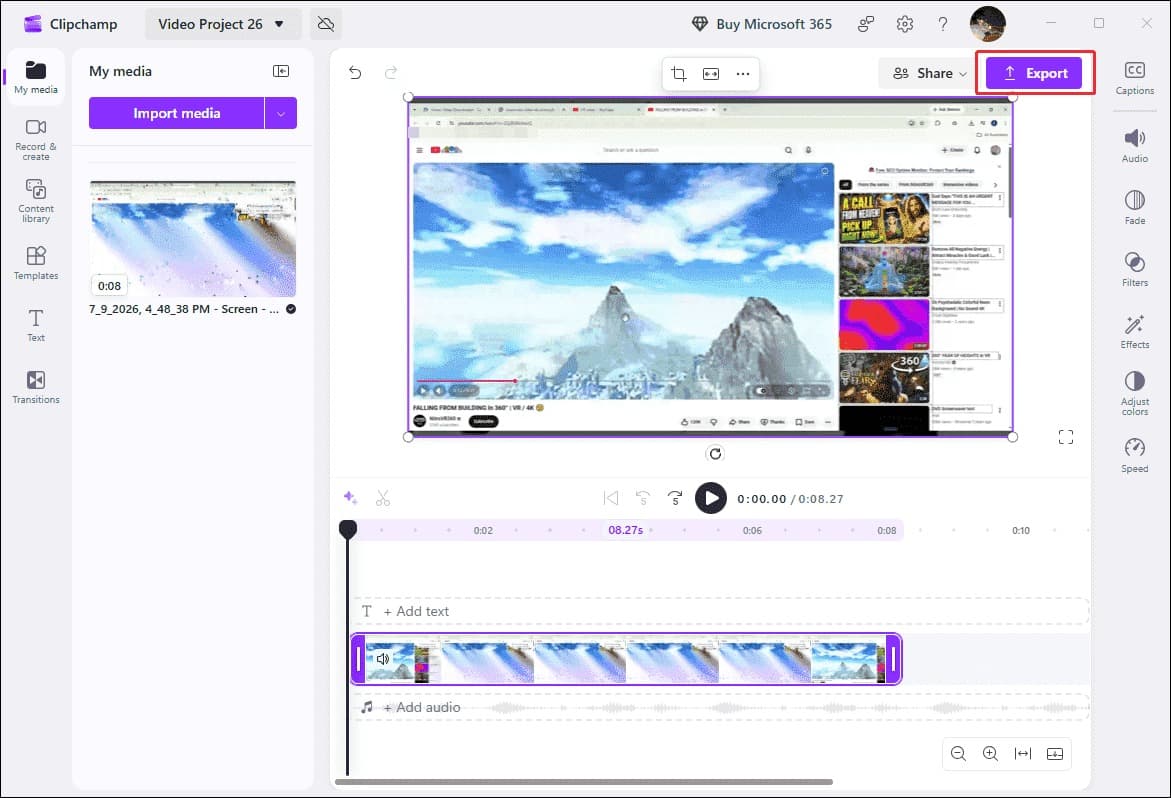The height and width of the screenshot is (798, 1171).
Task: Click the Undo arrow
Action: [355, 72]
